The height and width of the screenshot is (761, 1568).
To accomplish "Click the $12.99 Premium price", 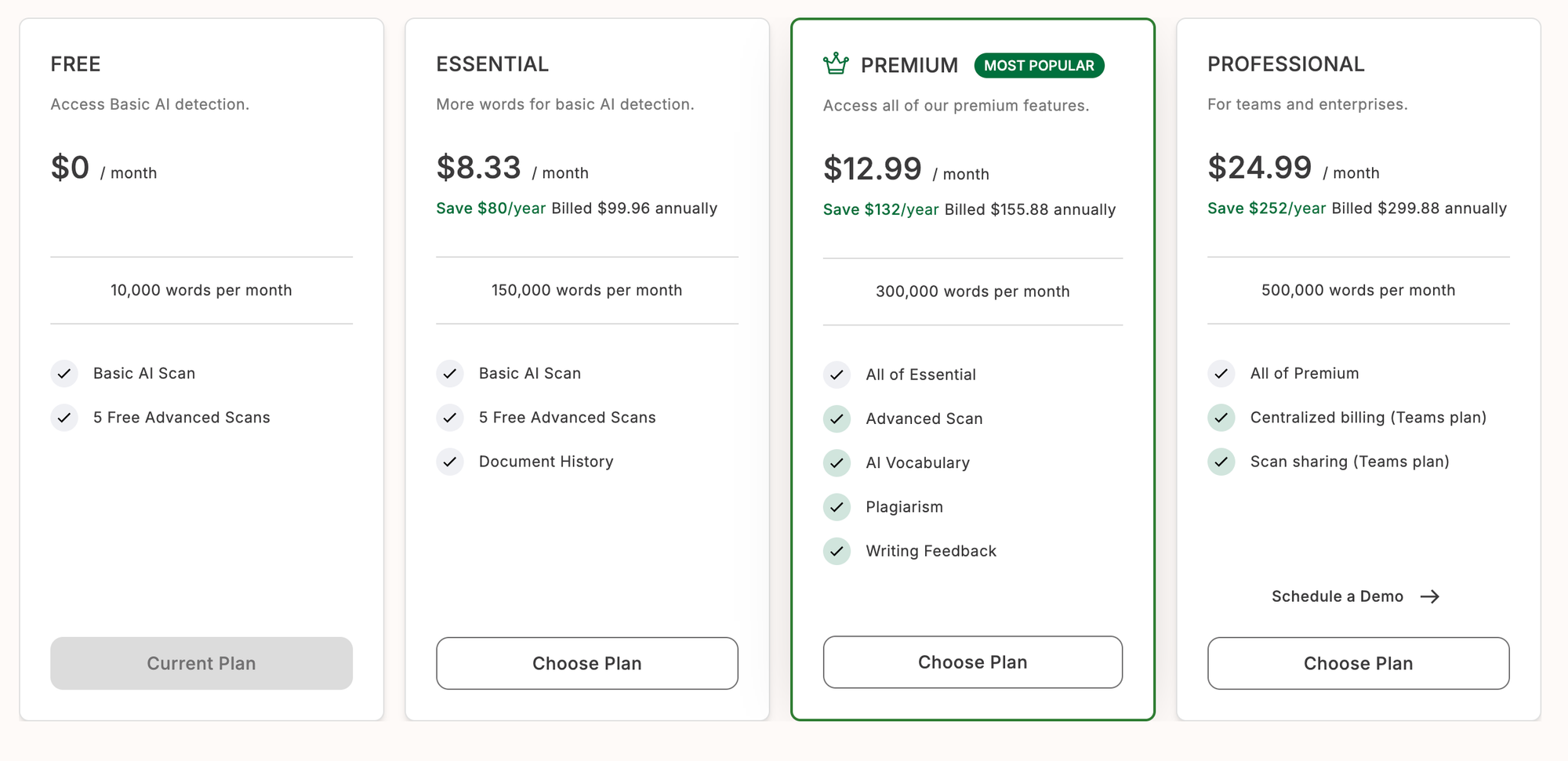I will coord(872,169).
